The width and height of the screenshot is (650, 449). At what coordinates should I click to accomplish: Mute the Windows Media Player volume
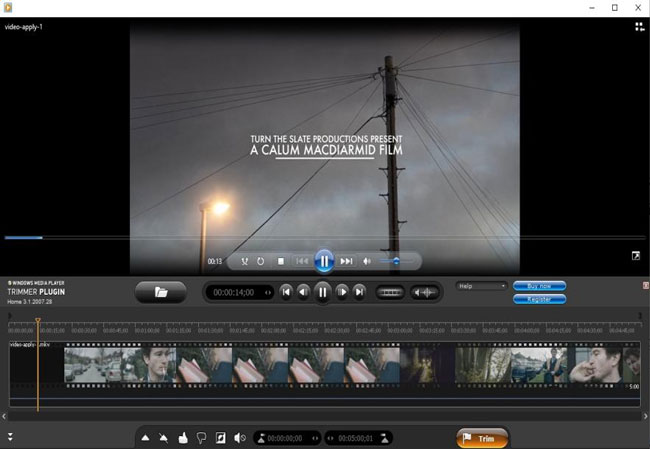point(367,261)
